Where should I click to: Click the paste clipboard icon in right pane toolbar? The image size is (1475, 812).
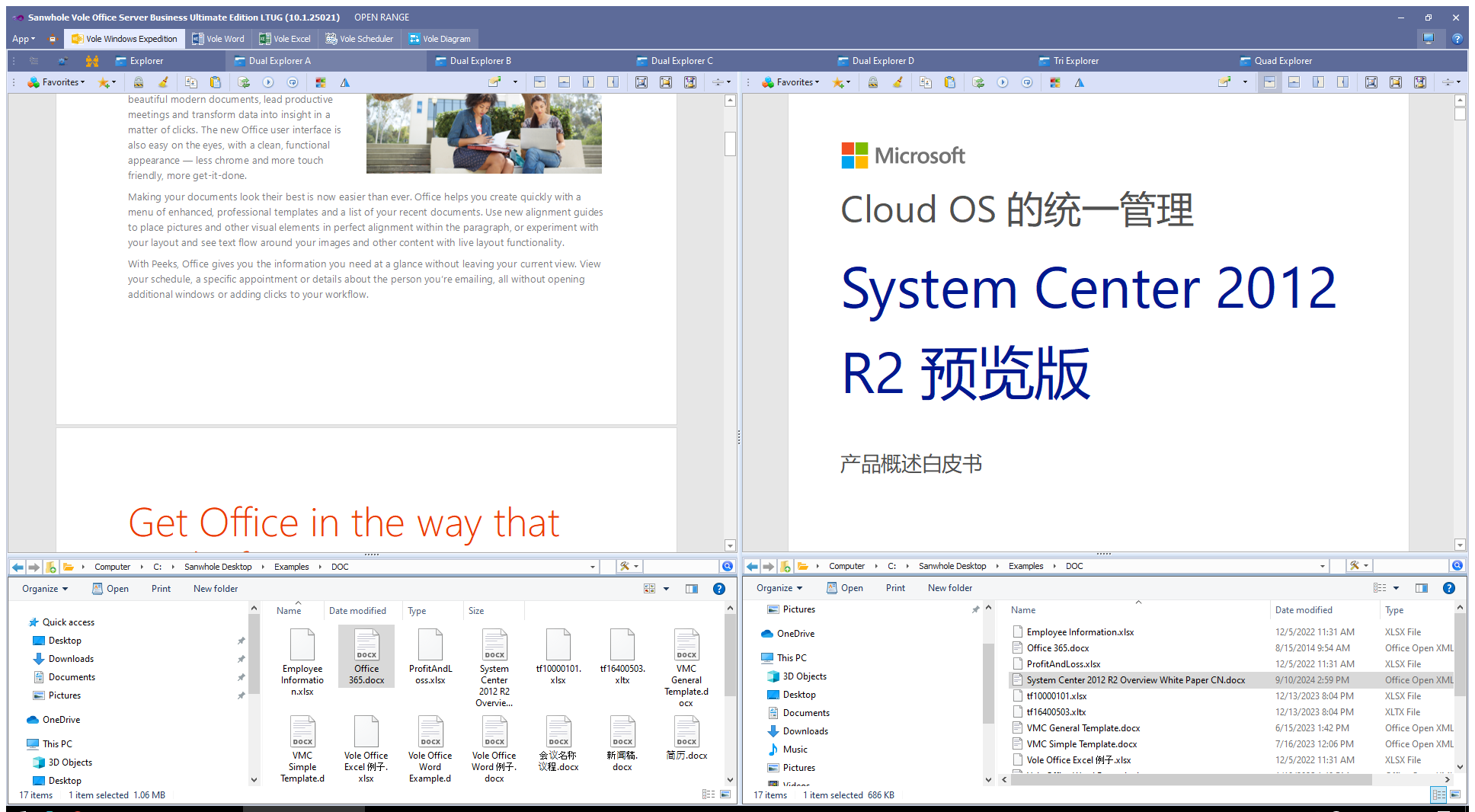pos(950,82)
